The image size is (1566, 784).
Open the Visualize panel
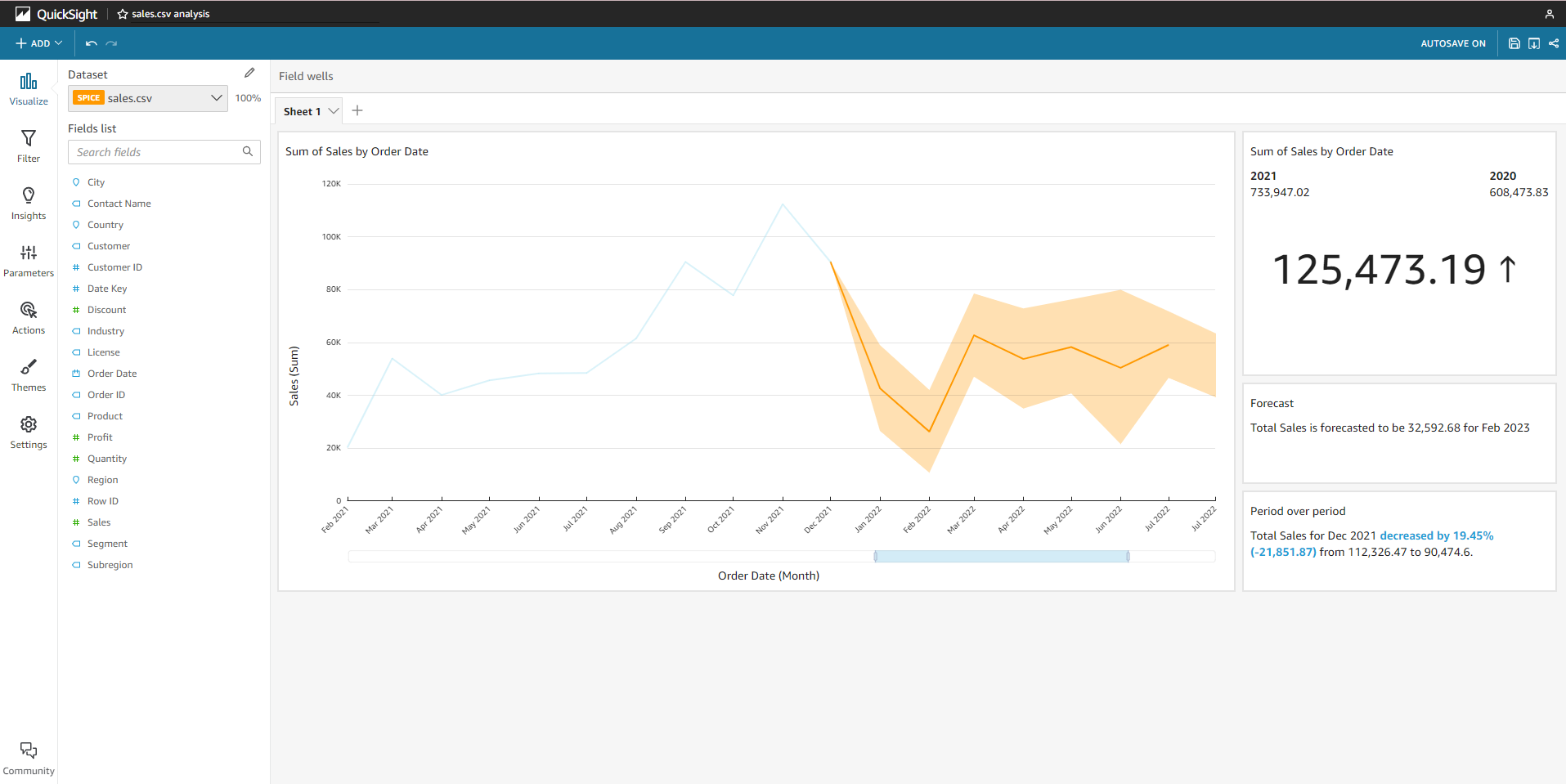pyautogui.click(x=29, y=89)
